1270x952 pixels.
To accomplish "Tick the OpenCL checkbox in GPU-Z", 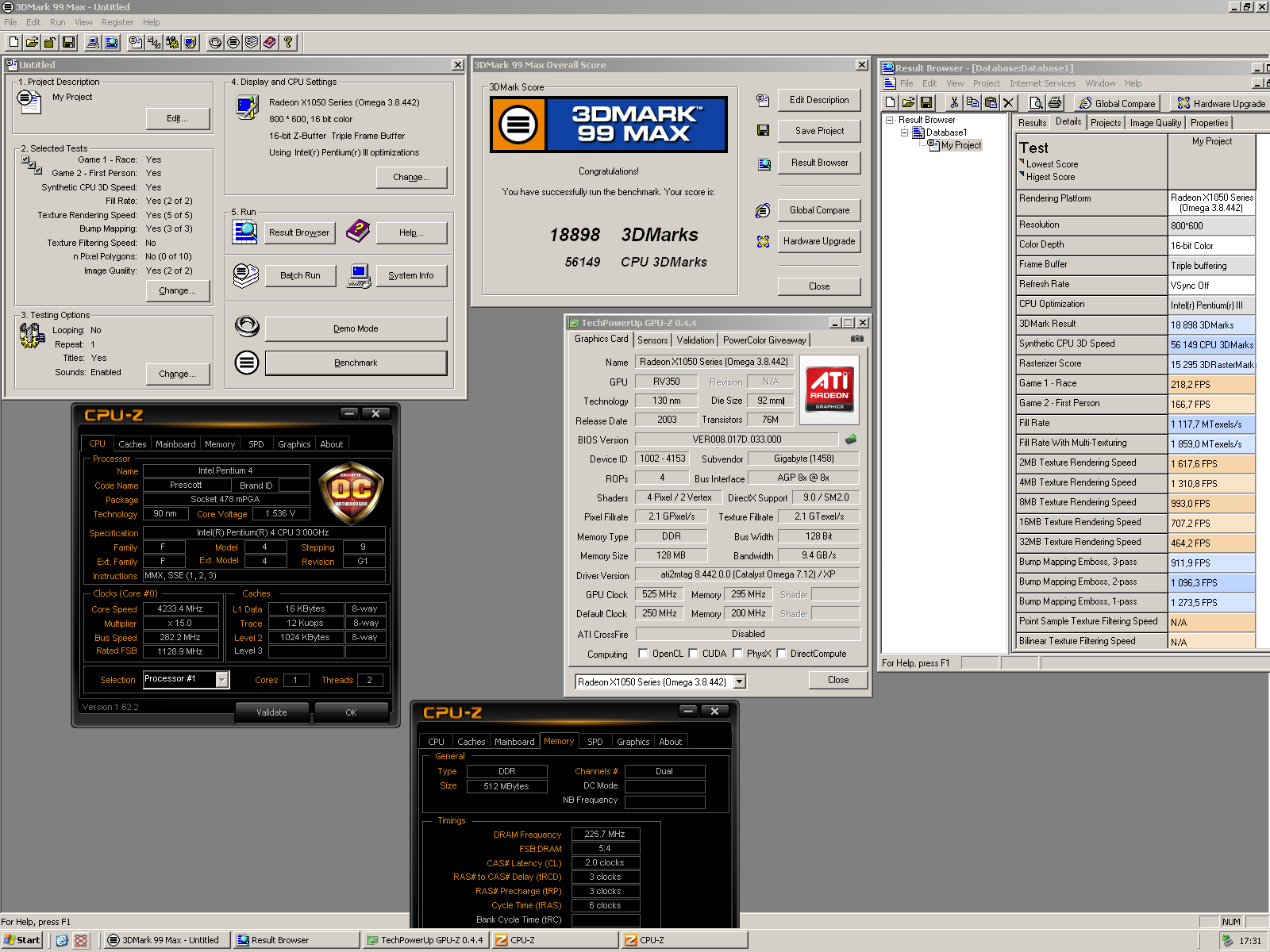I will (644, 654).
